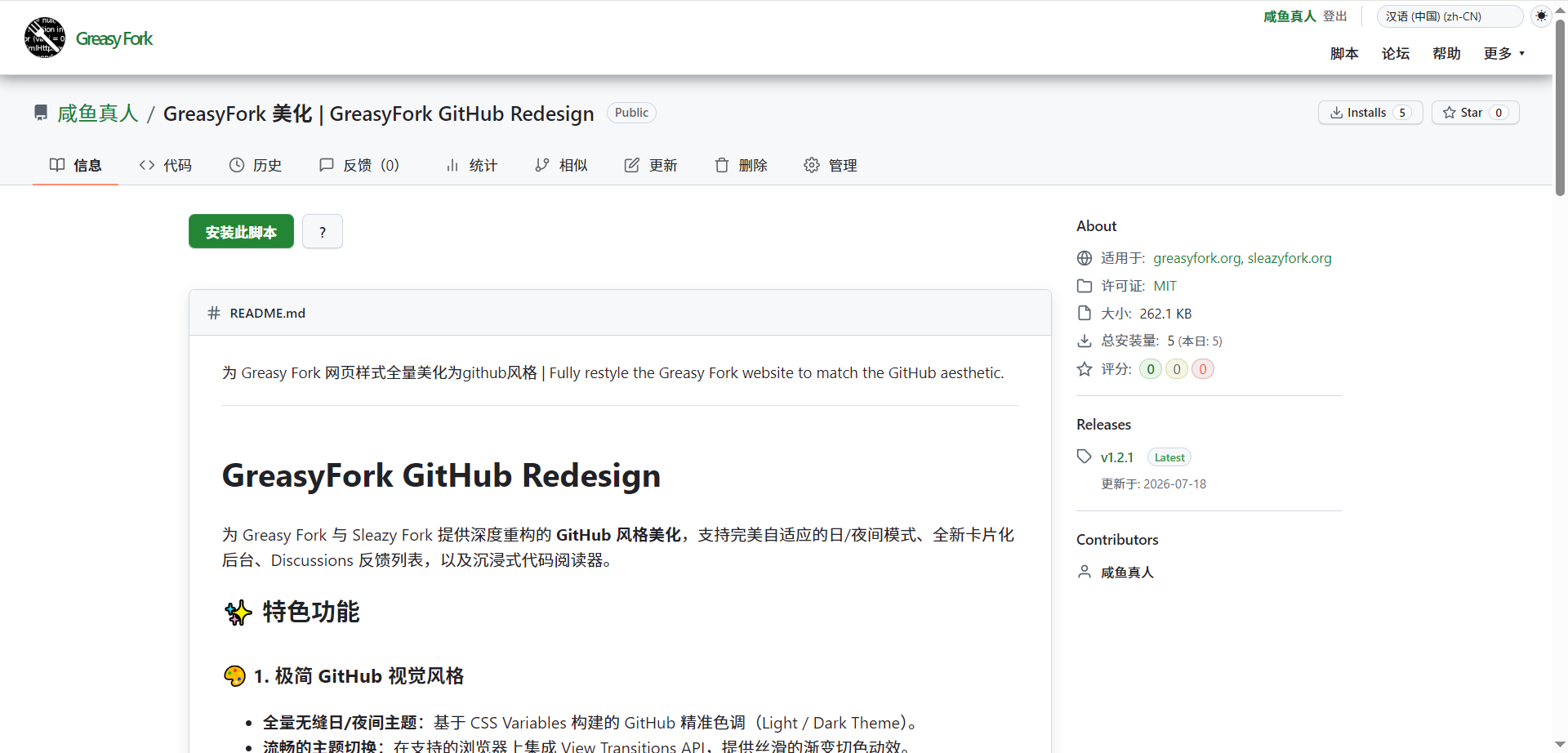Click the page vertical scrollbar thumb
This screenshot has height=753, width=1568.
(x=1560, y=109)
